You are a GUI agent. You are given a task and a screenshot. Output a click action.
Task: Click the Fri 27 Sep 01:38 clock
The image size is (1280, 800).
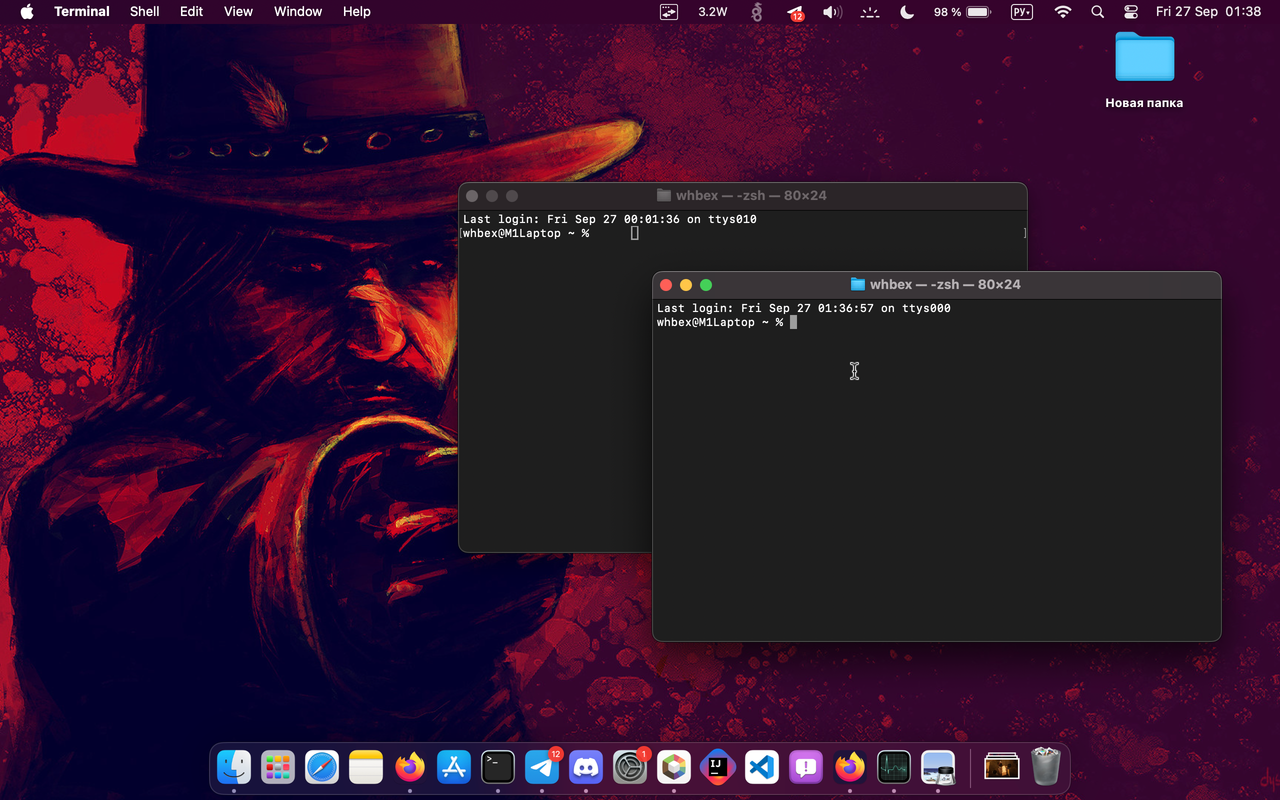pyautogui.click(x=1208, y=12)
